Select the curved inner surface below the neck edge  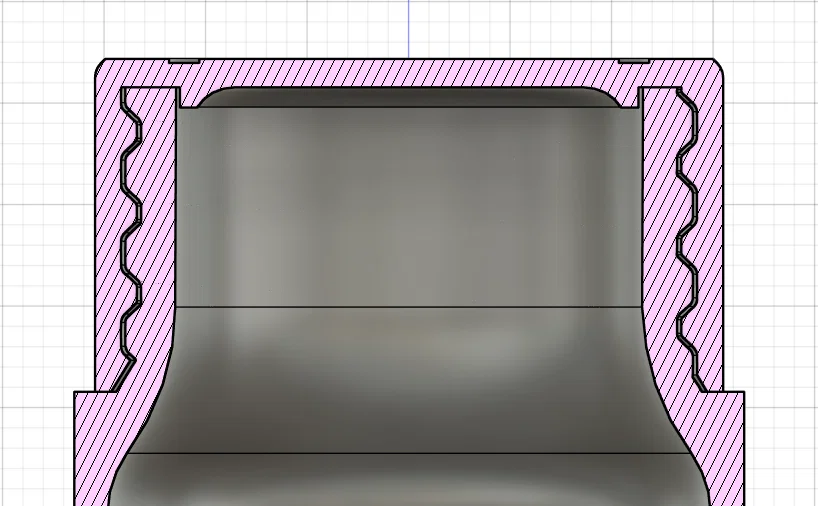(x=409, y=380)
